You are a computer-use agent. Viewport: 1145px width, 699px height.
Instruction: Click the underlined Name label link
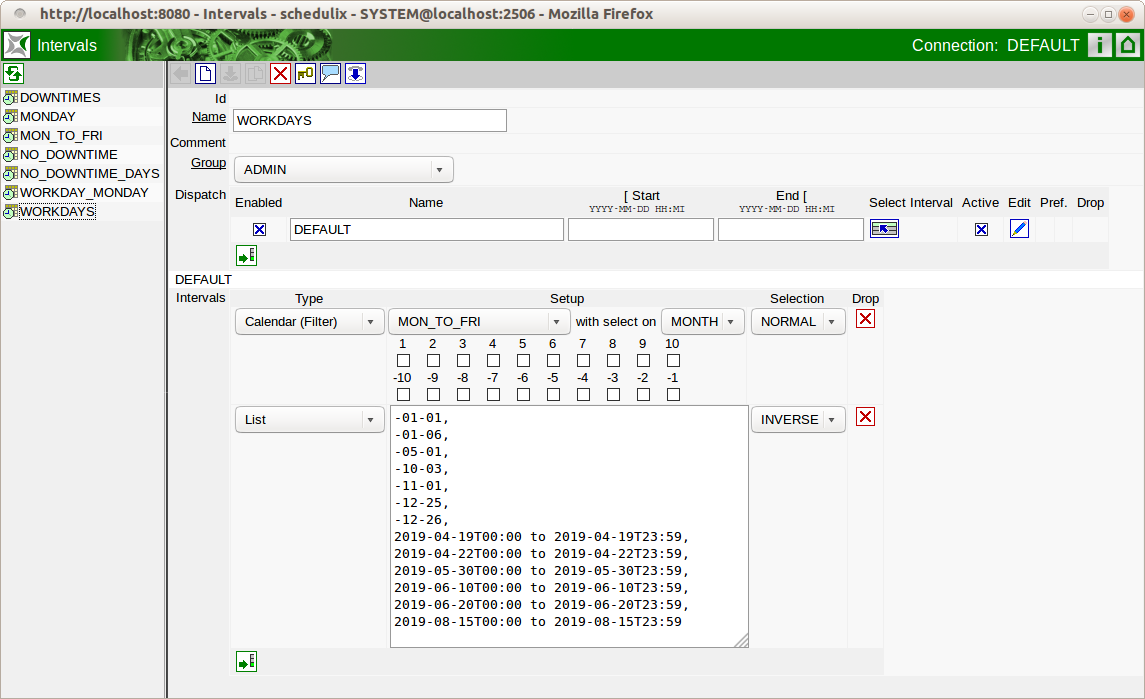(208, 117)
